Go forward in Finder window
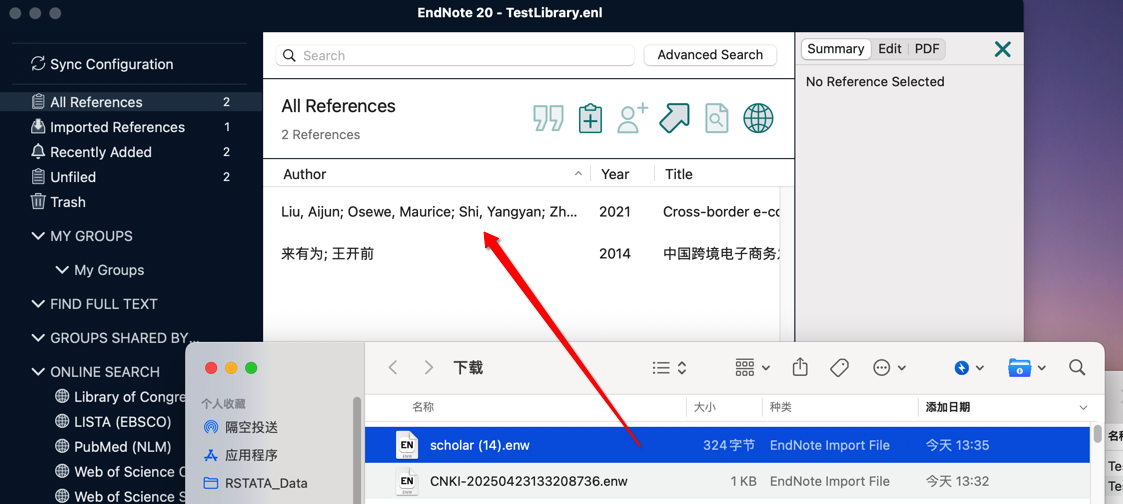 click(428, 368)
